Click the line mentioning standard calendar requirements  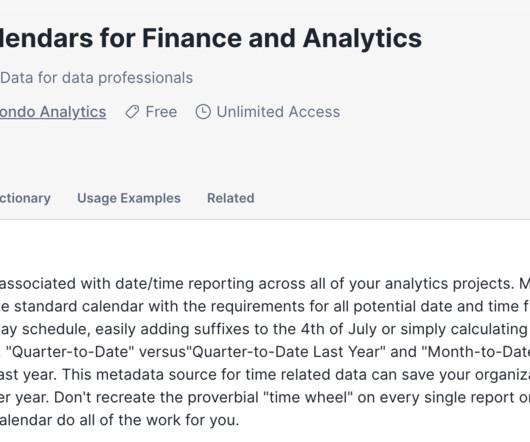pyautogui.click(x=265, y=306)
